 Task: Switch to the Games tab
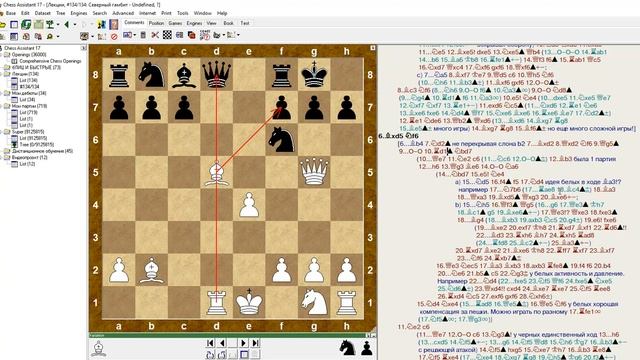(175, 23)
